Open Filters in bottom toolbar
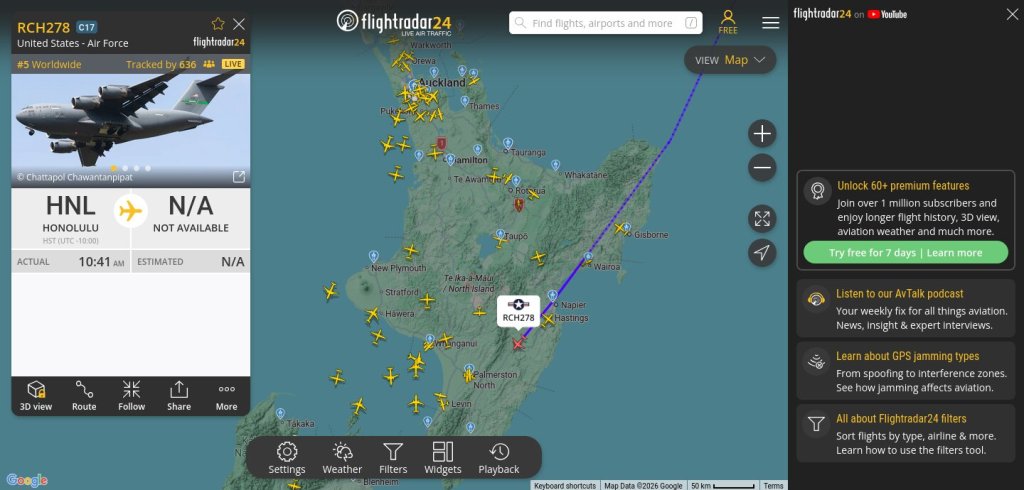 point(393,458)
